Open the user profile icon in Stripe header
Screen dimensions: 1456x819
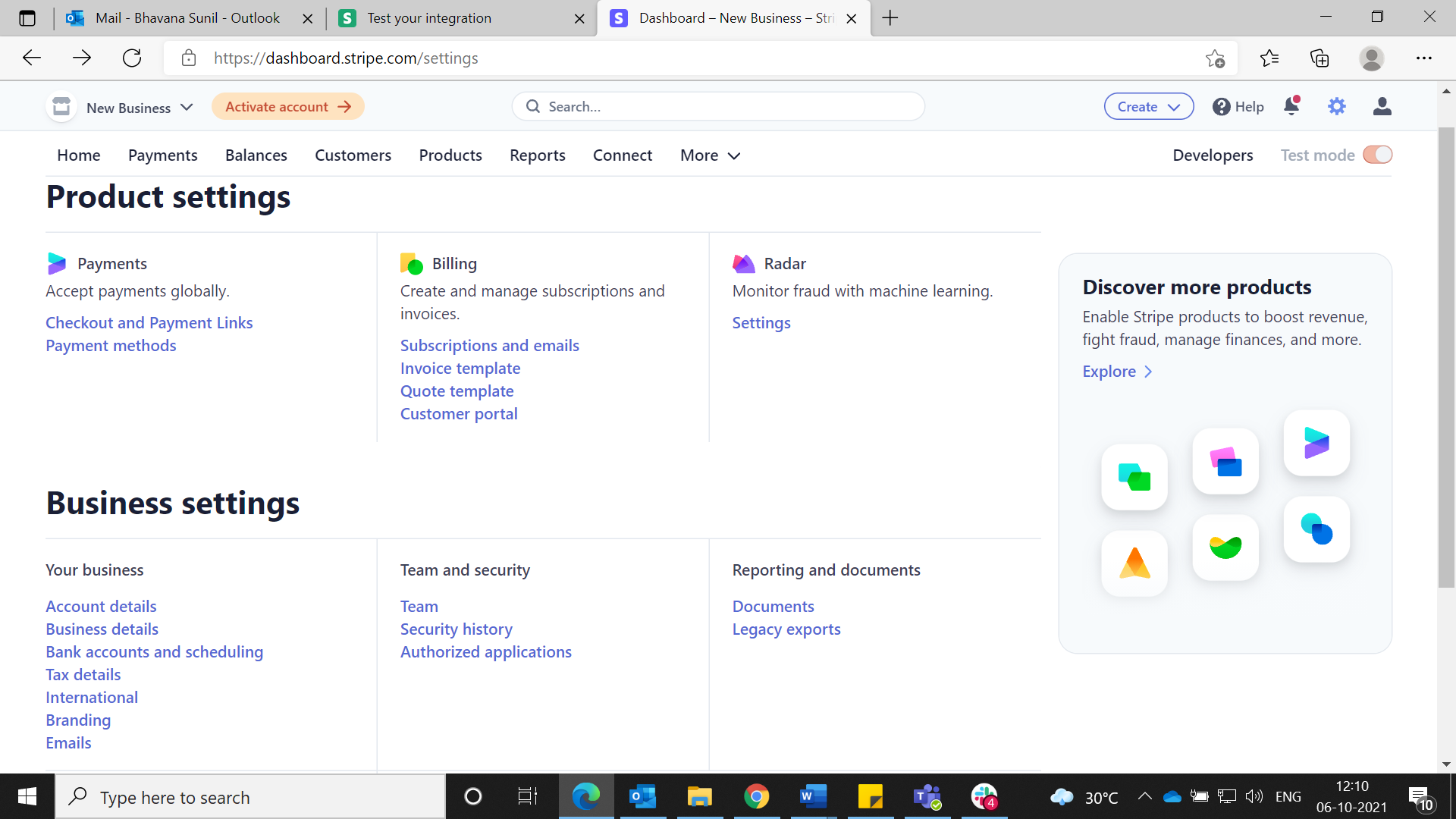click(x=1382, y=107)
